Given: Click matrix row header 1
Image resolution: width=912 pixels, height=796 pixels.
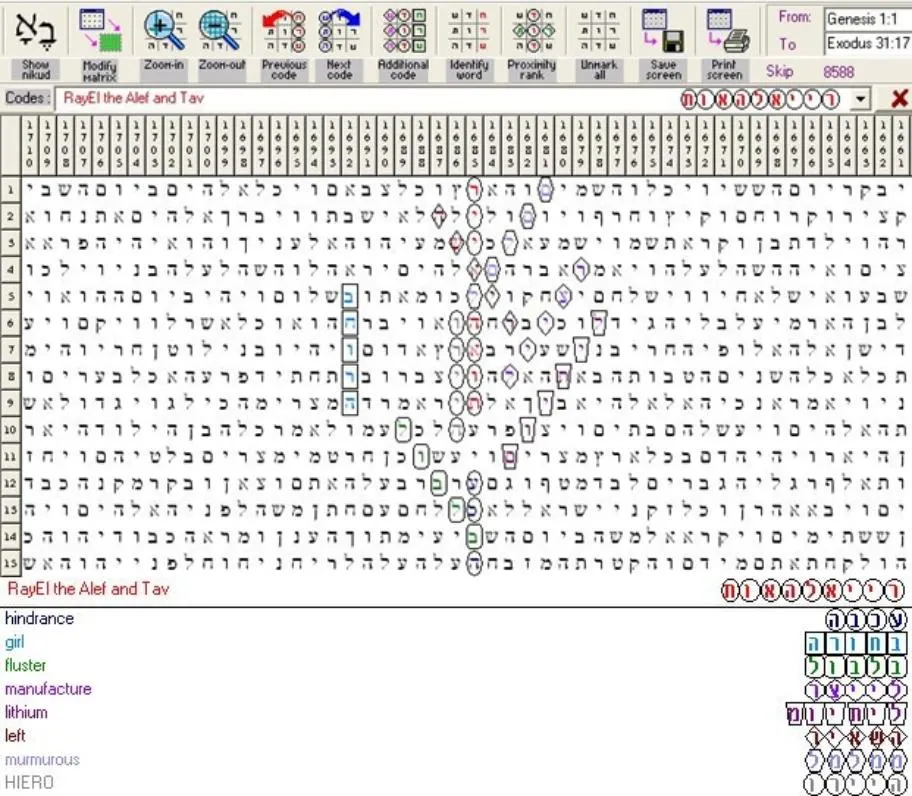Looking at the screenshot, I should [x=10, y=190].
